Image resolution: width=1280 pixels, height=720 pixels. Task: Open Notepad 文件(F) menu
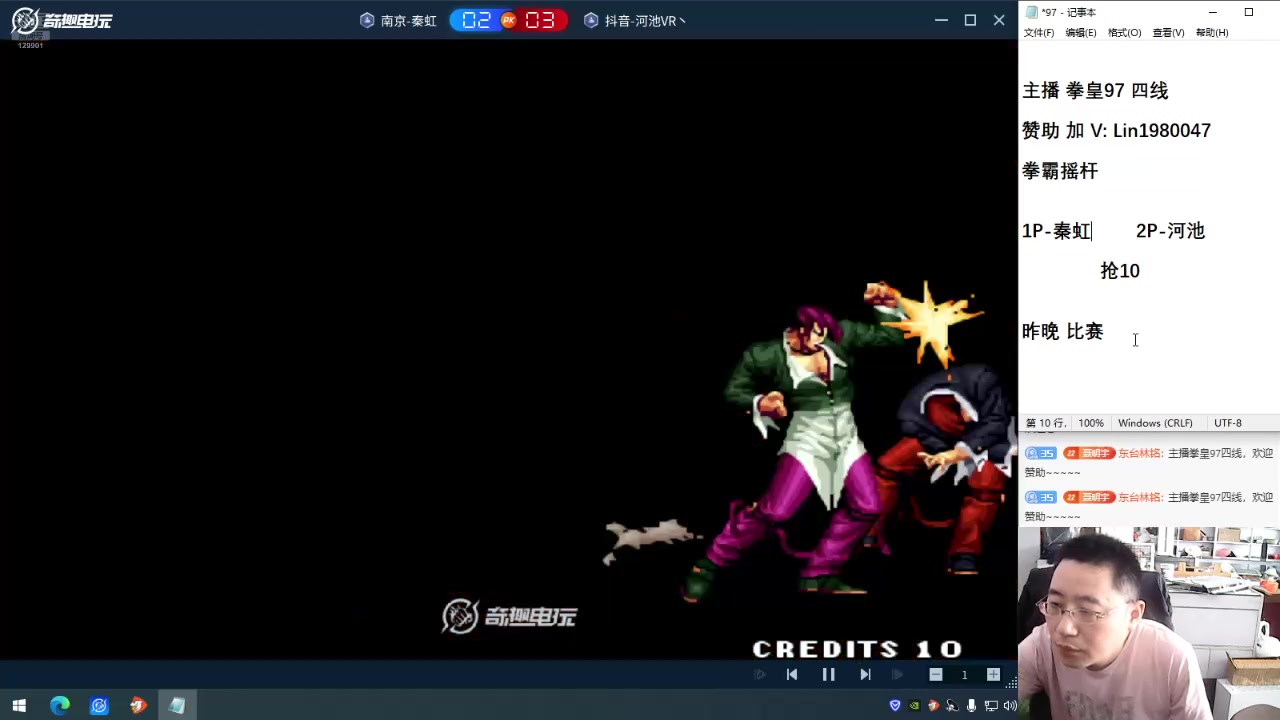tap(1039, 33)
